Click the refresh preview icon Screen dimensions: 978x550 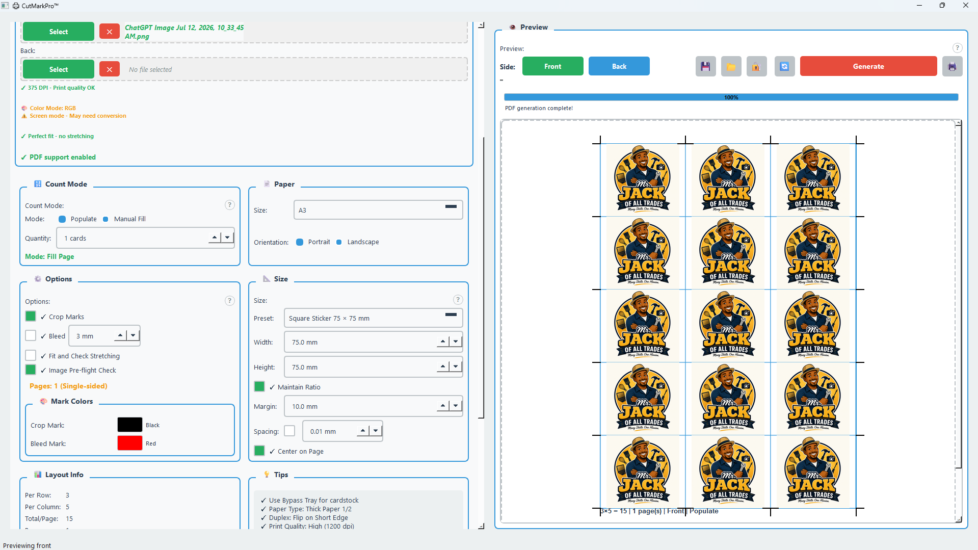click(785, 66)
